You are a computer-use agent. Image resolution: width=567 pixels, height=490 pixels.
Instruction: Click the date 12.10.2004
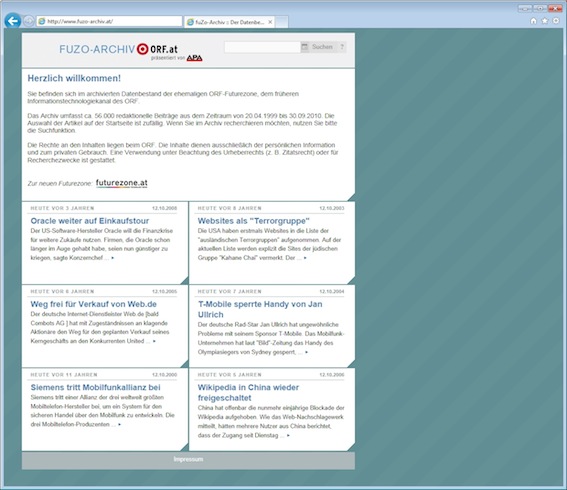[332, 291]
